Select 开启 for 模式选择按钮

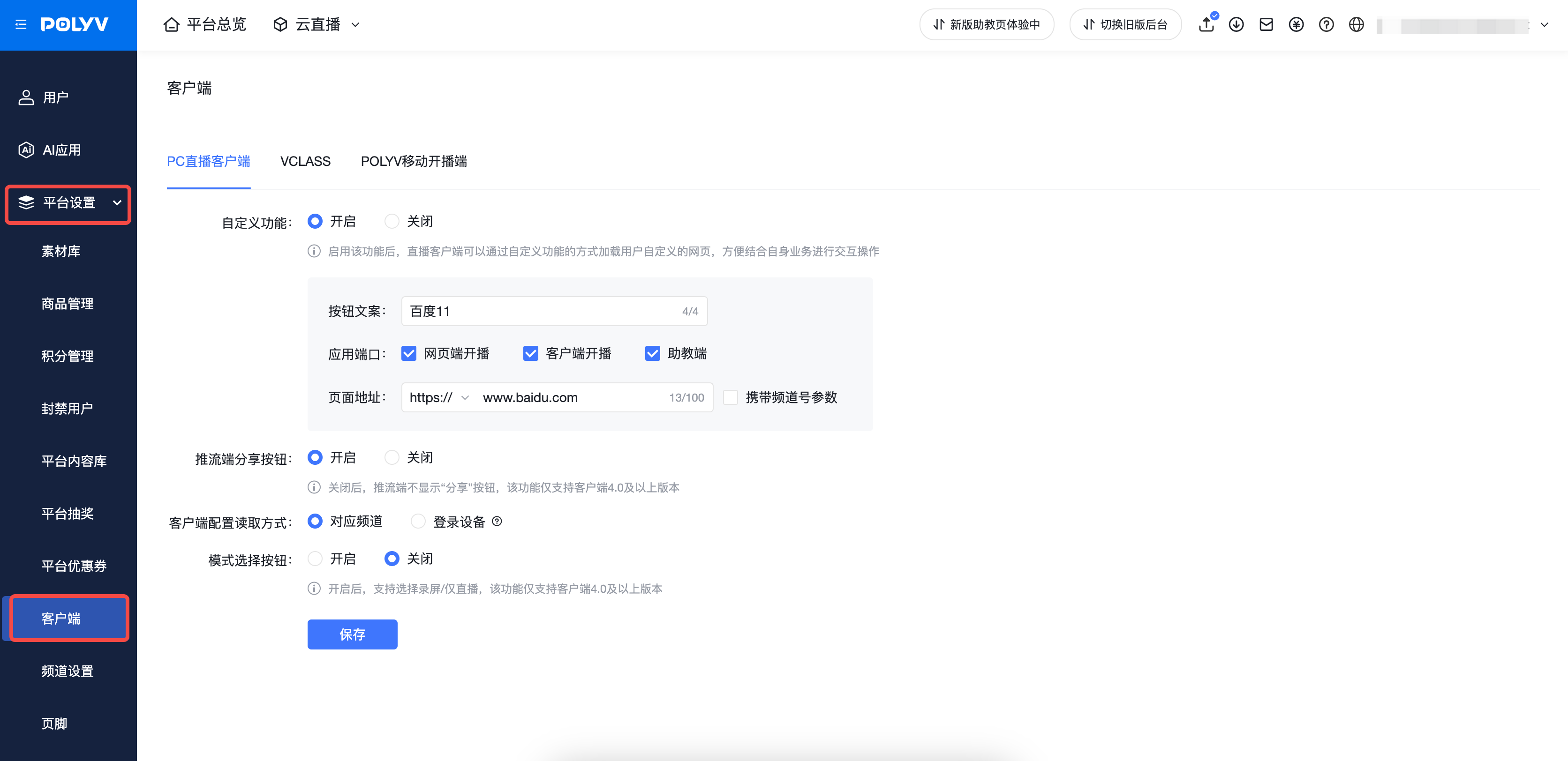pos(315,559)
